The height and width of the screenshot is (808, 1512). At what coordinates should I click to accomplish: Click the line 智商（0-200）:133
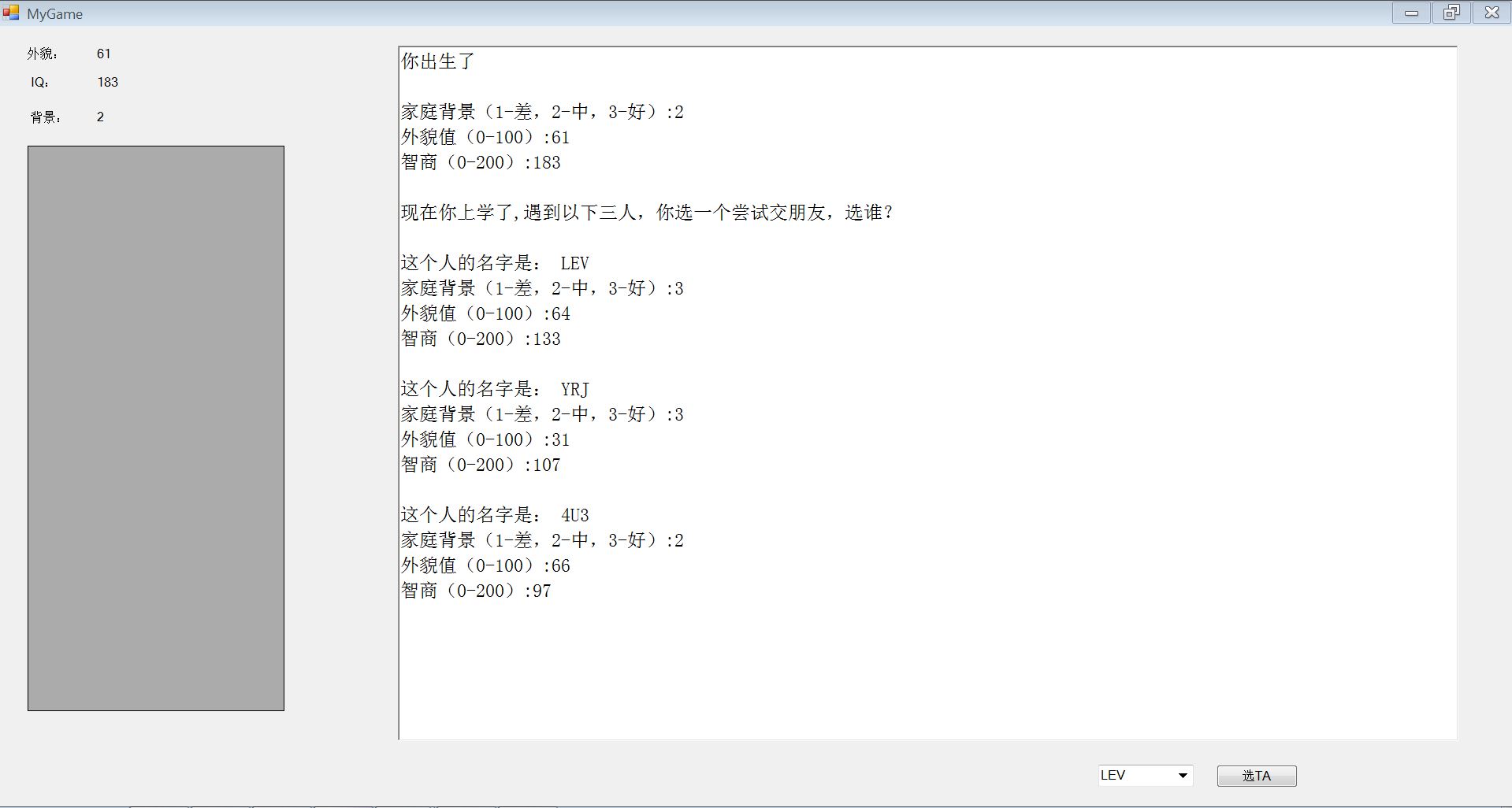[x=481, y=339]
